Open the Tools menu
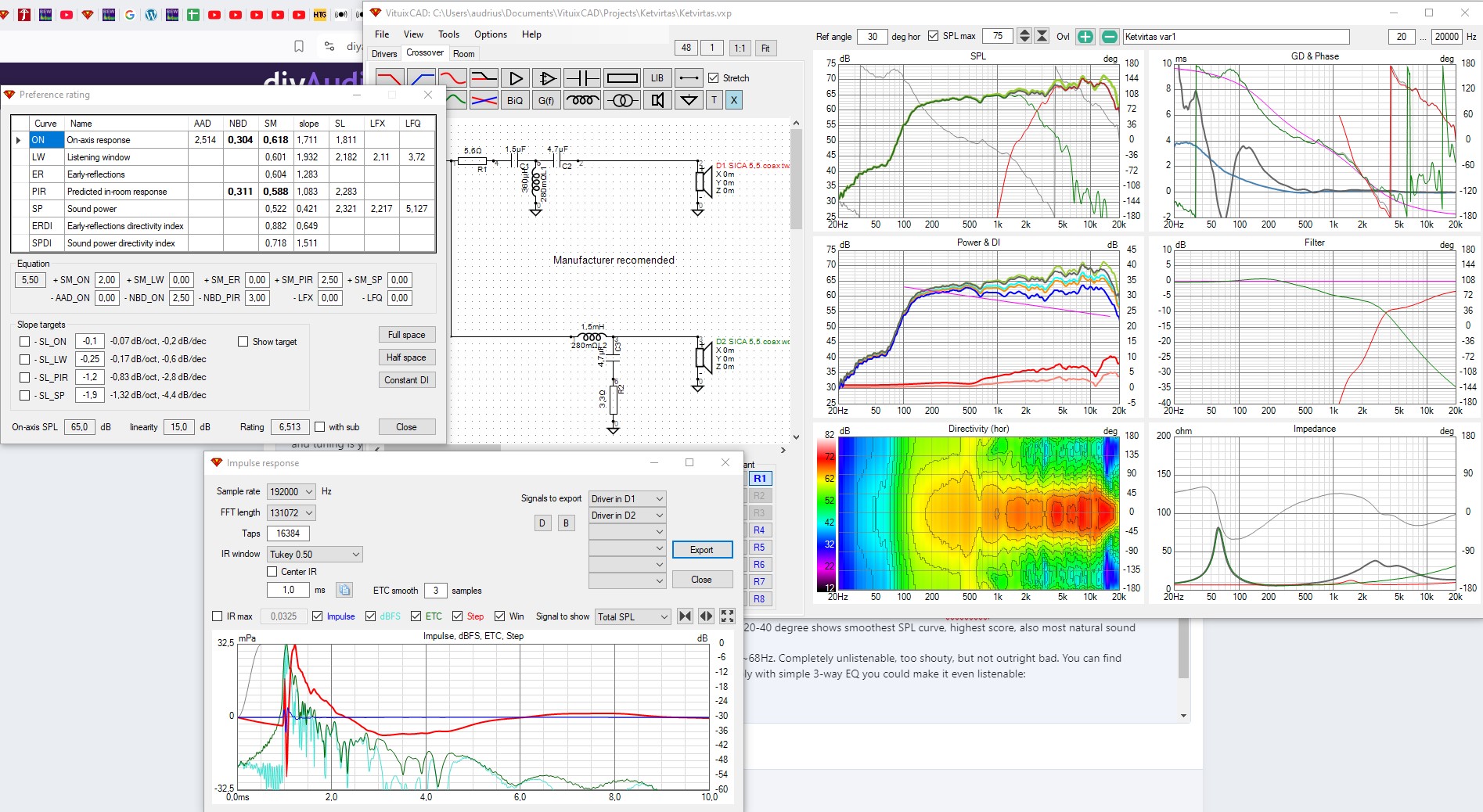The image size is (1483, 812). (x=448, y=34)
